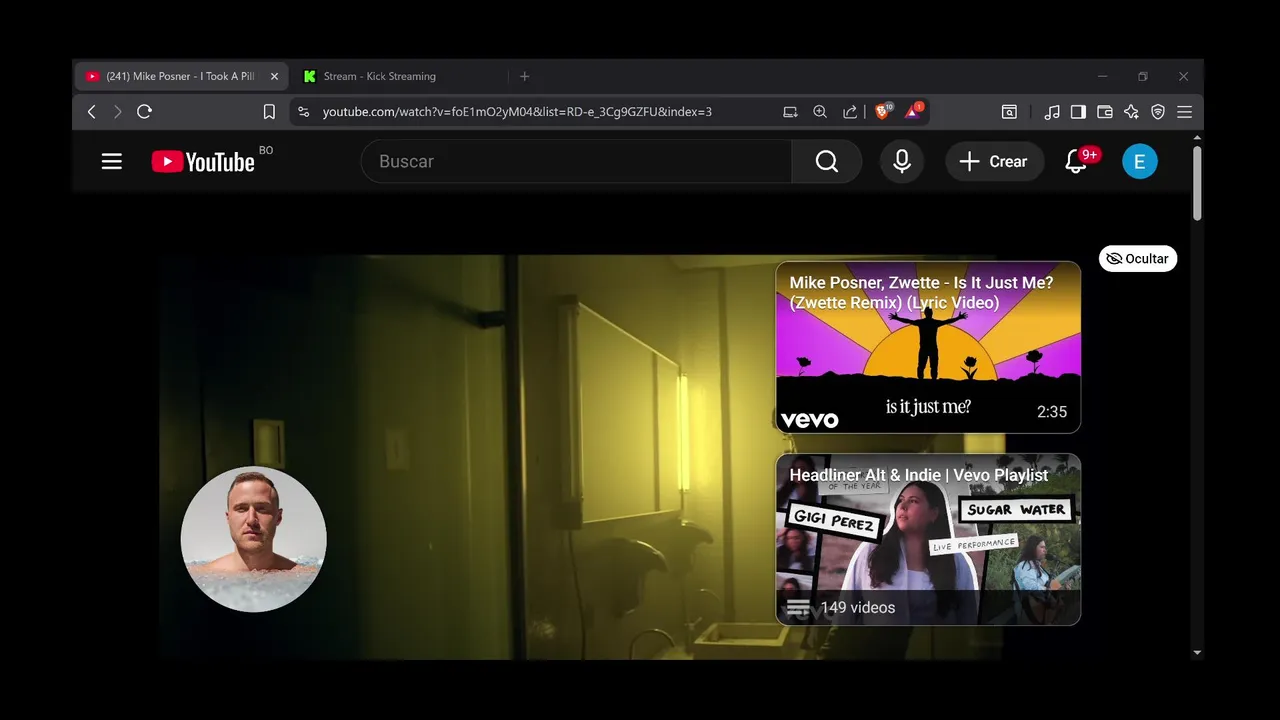The image size is (1280, 720).
Task: Hide end cards with the Ocultar button
Action: [x=1138, y=258]
